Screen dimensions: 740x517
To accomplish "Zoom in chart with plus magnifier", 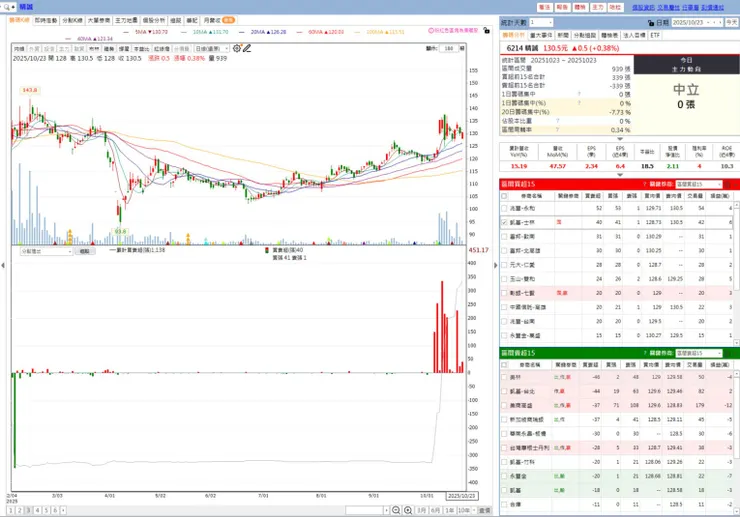I will (408, 510).
